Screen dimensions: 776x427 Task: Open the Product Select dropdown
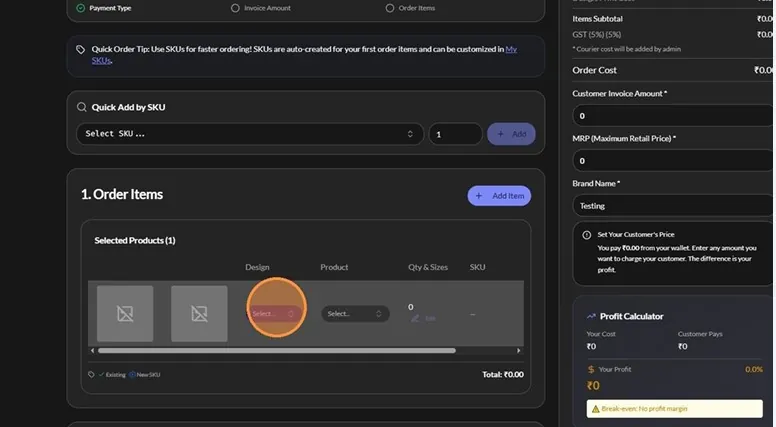click(x=355, y=314)
